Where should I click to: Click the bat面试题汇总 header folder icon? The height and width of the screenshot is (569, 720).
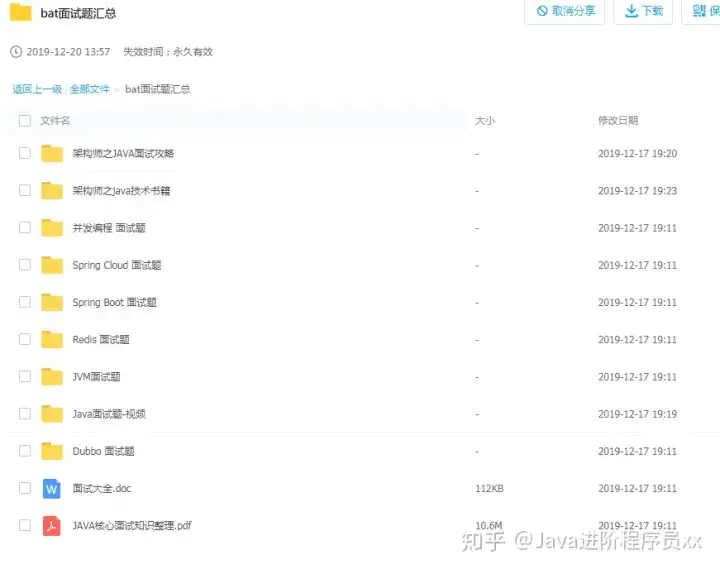(x=21, y=12)
